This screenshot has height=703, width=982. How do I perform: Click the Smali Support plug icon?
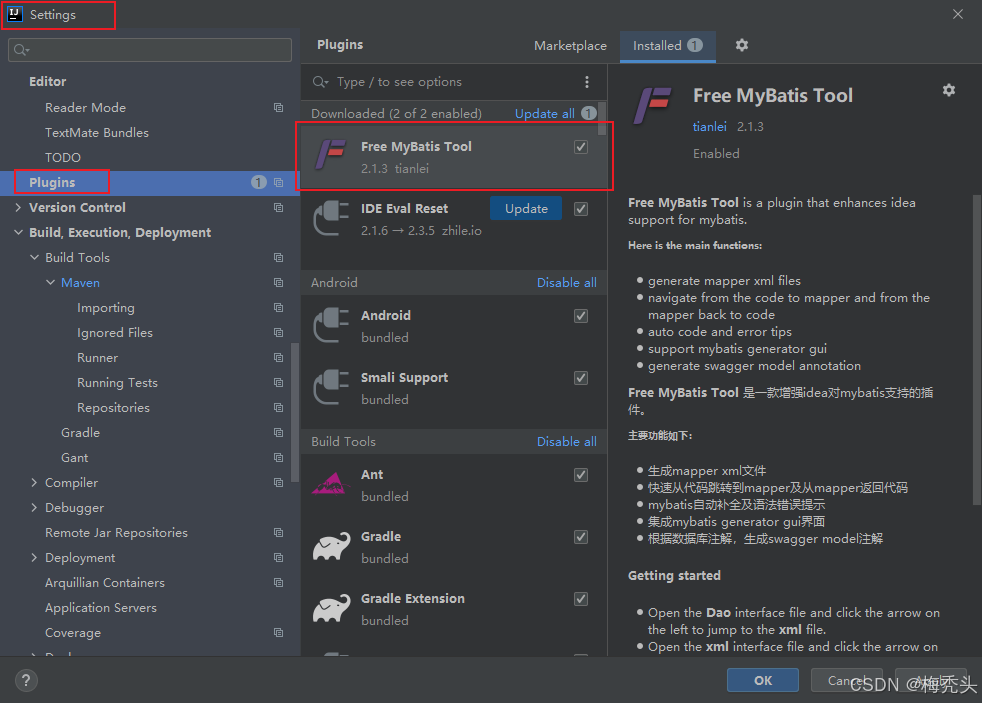[331, 387]
